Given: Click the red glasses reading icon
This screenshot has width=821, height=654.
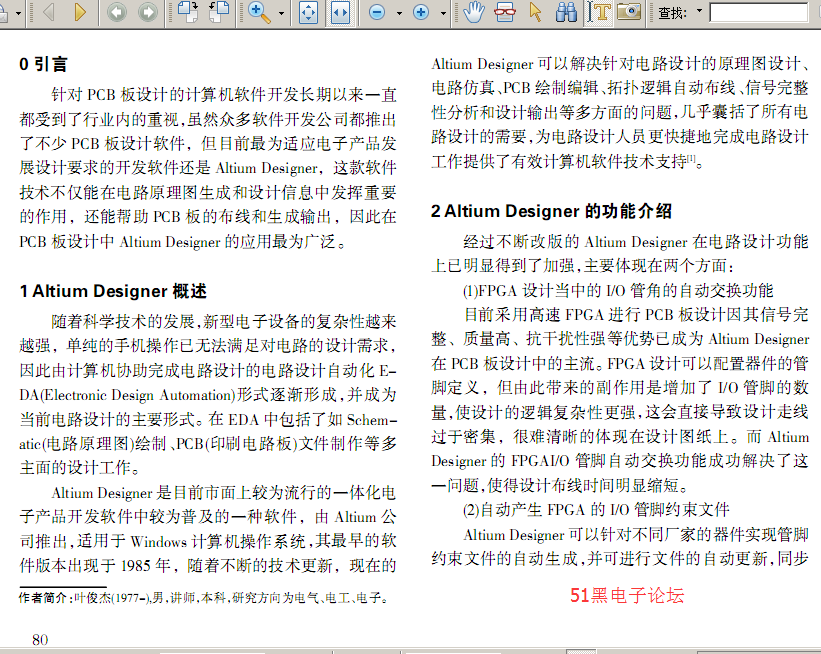Looking at the screenshot, I should tap(505, 12).
